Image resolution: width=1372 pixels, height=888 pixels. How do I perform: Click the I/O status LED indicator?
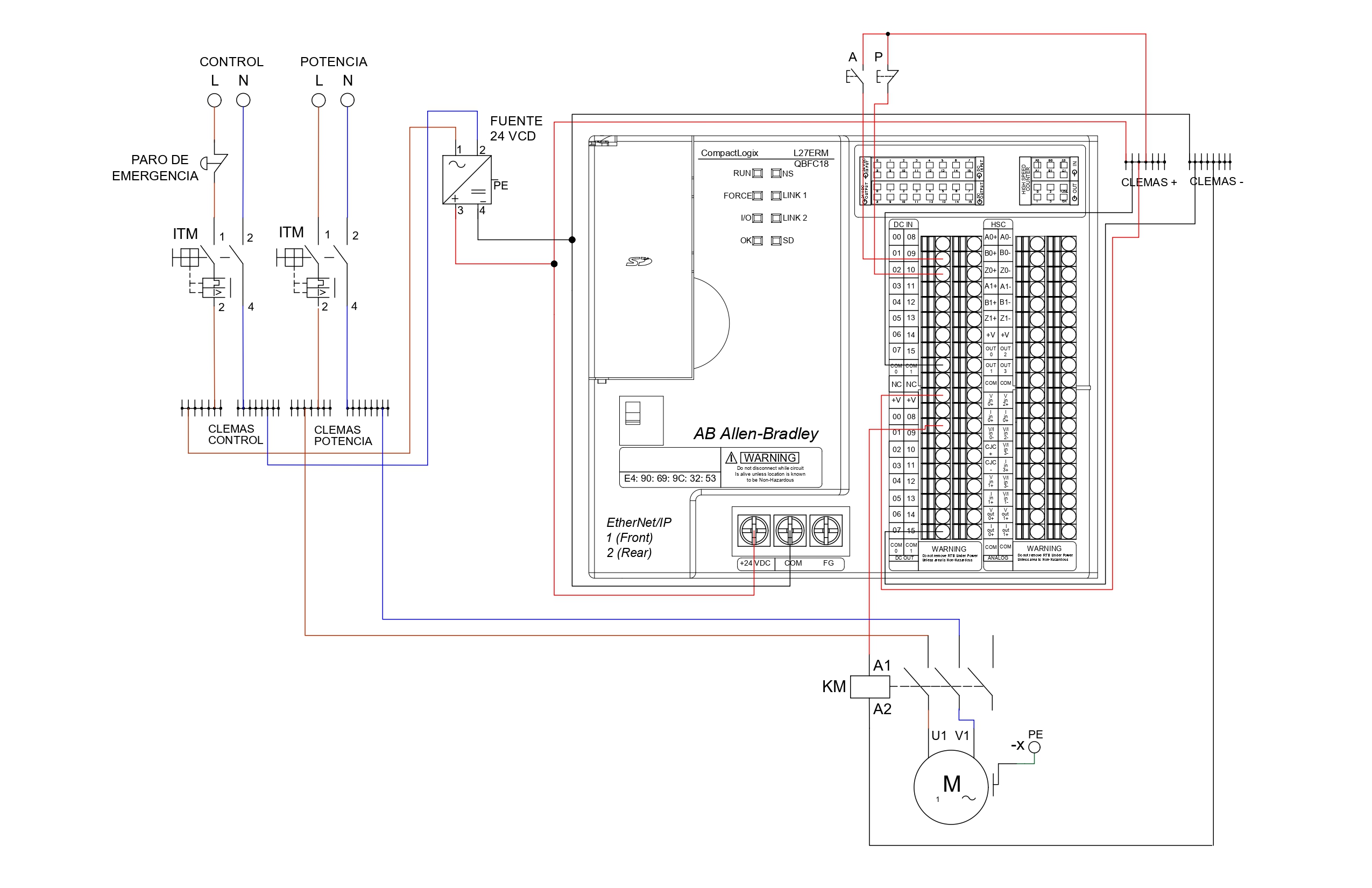[758, 219]
